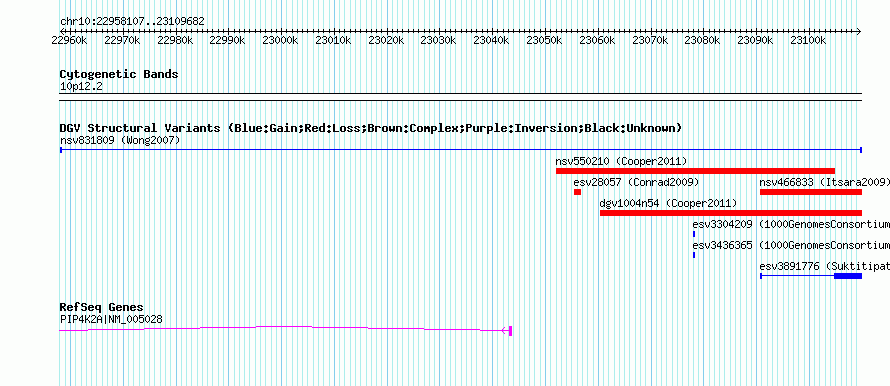Click the 23000k ruler tick label

pos(280,40)
